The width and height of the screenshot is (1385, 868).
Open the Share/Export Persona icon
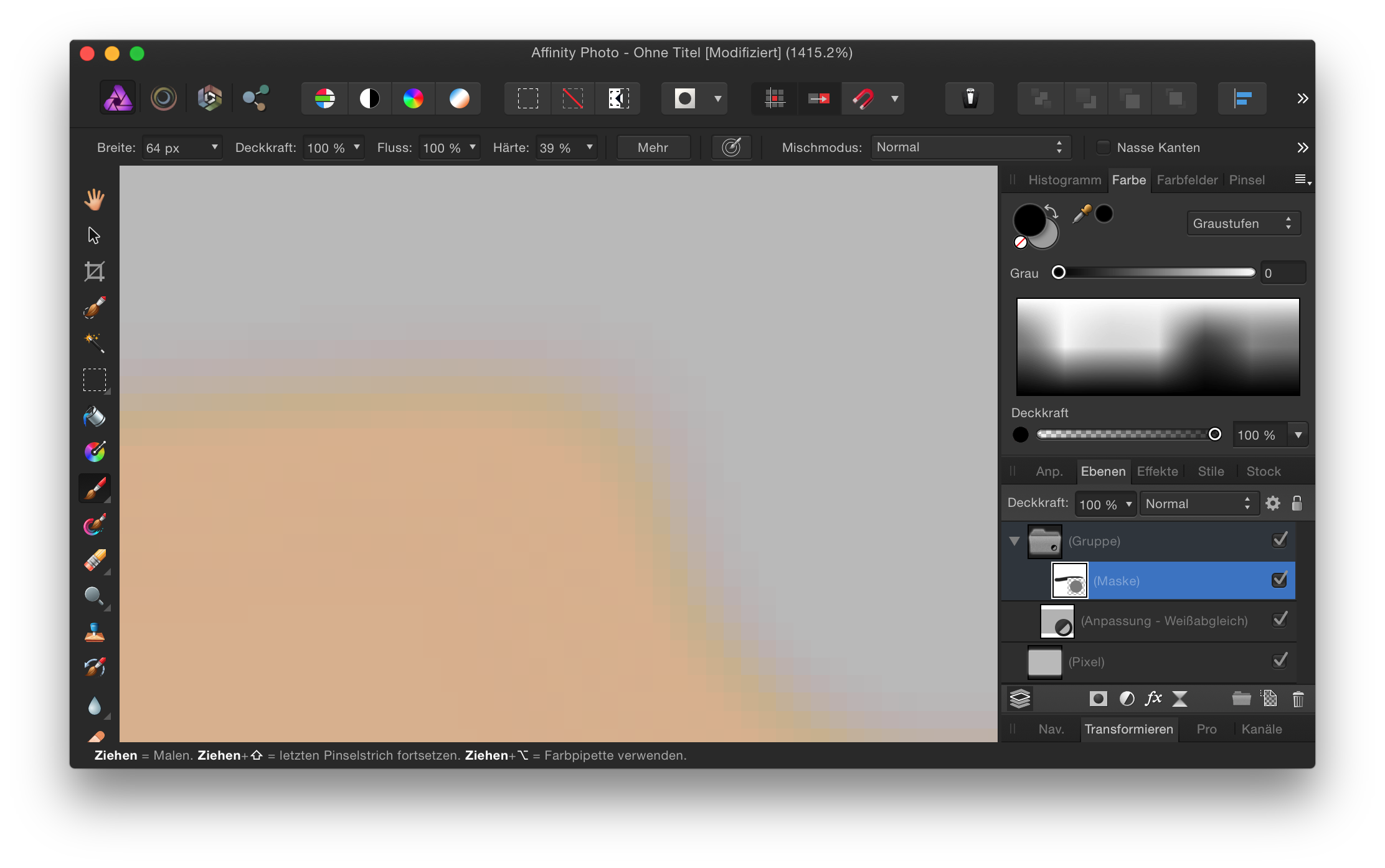(x=255, y=98)
